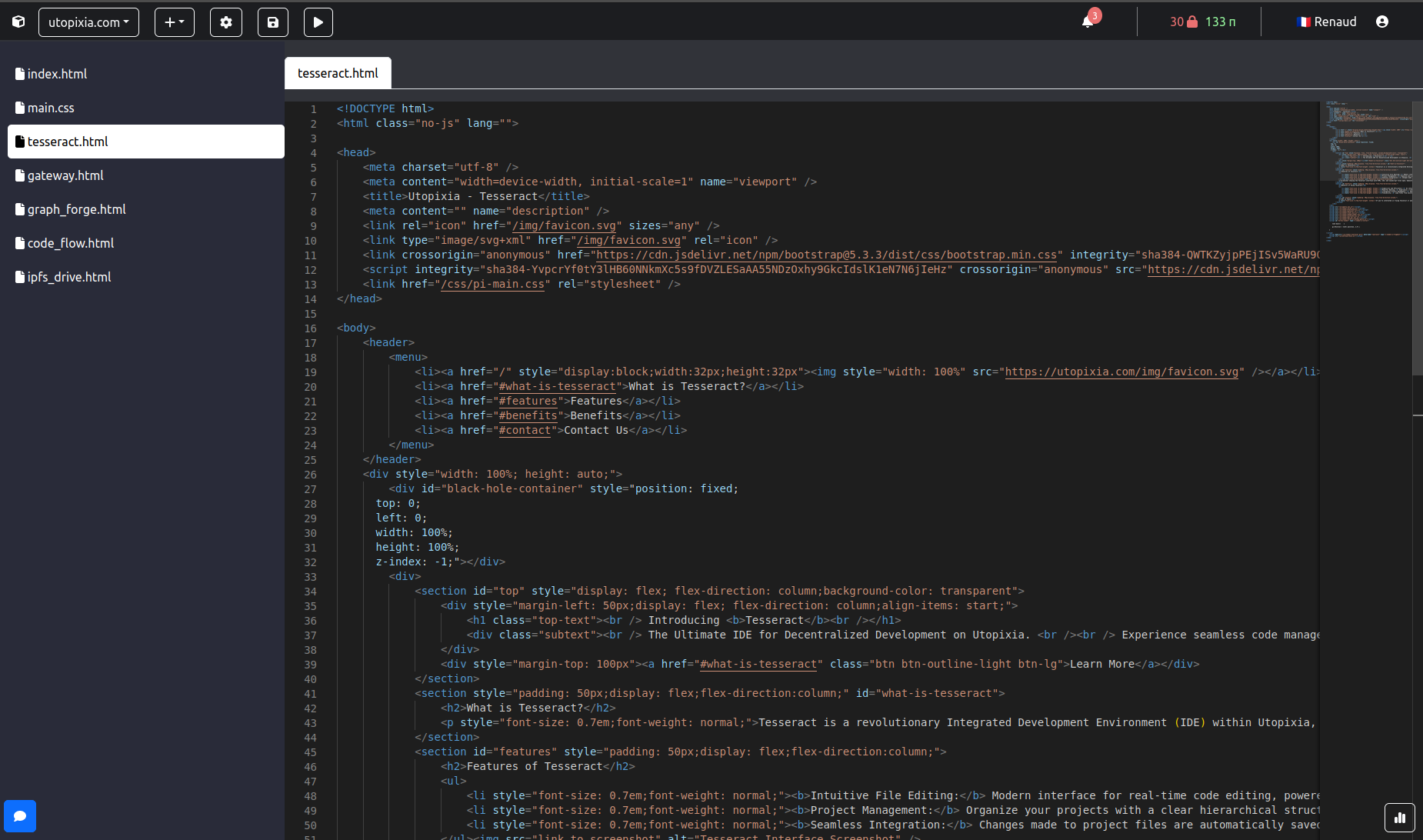This screenshot has width=1423, height=840.
Task: Open the user account avatar icon
Action: point(1382,22)
